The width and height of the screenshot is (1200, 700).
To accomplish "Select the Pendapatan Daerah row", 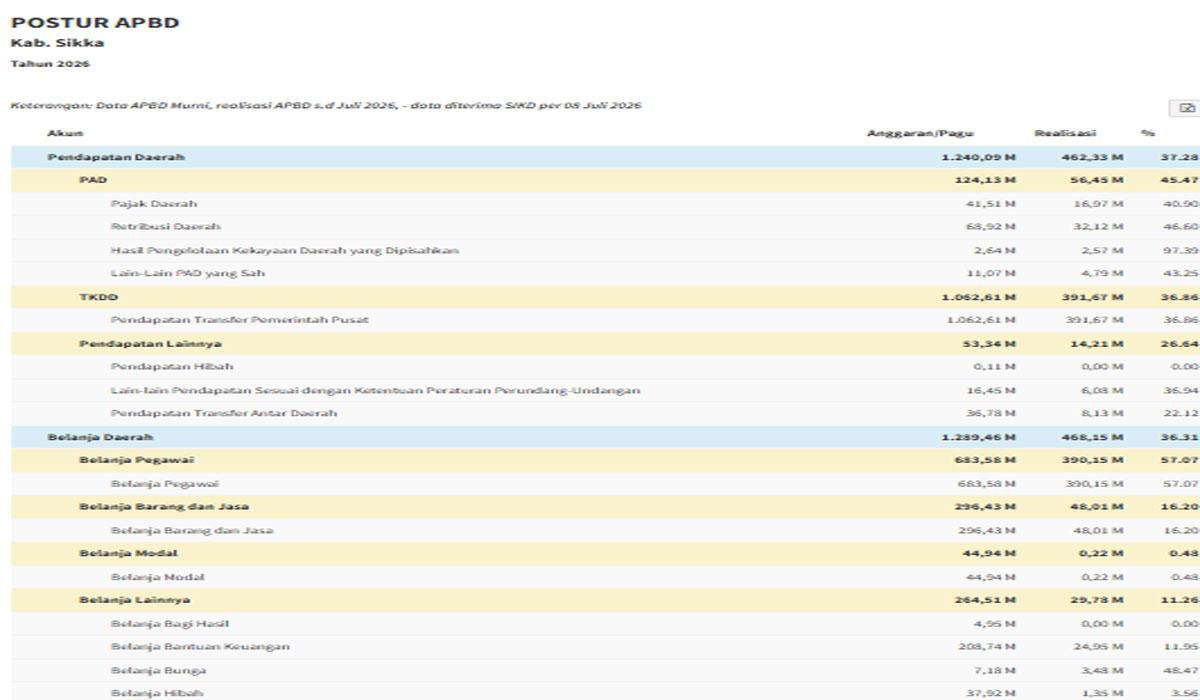I will (606, 157).
